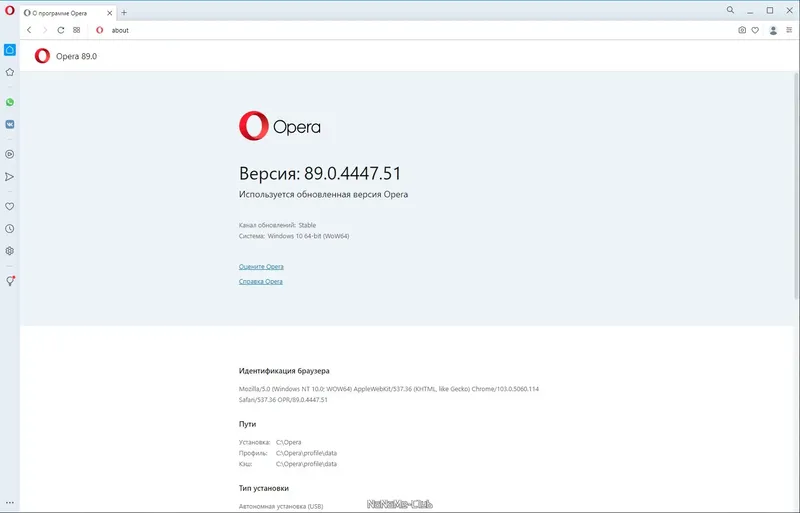Click 'Идентификация браузера' heading
This screenshot has height=513, width=800.
coord(284,371)
